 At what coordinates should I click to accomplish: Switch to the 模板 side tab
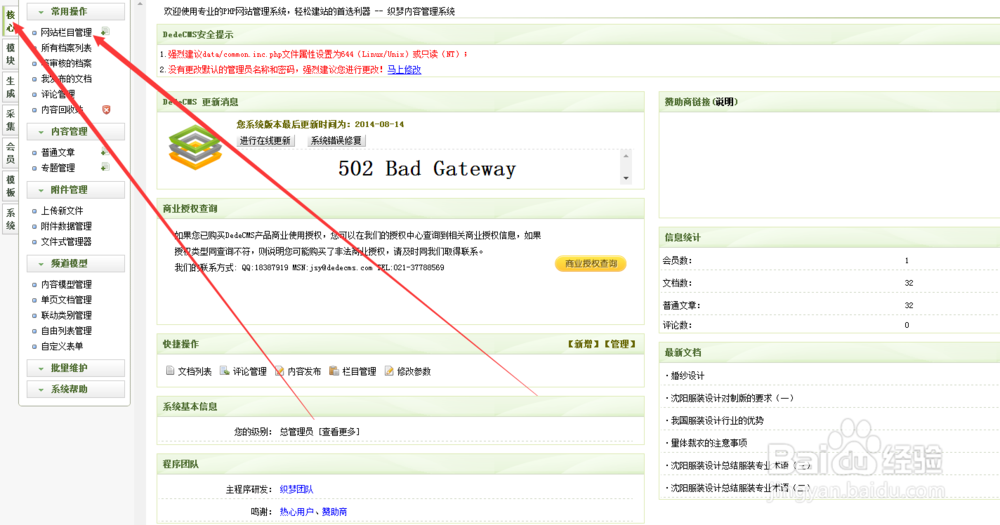click(10, 186)
